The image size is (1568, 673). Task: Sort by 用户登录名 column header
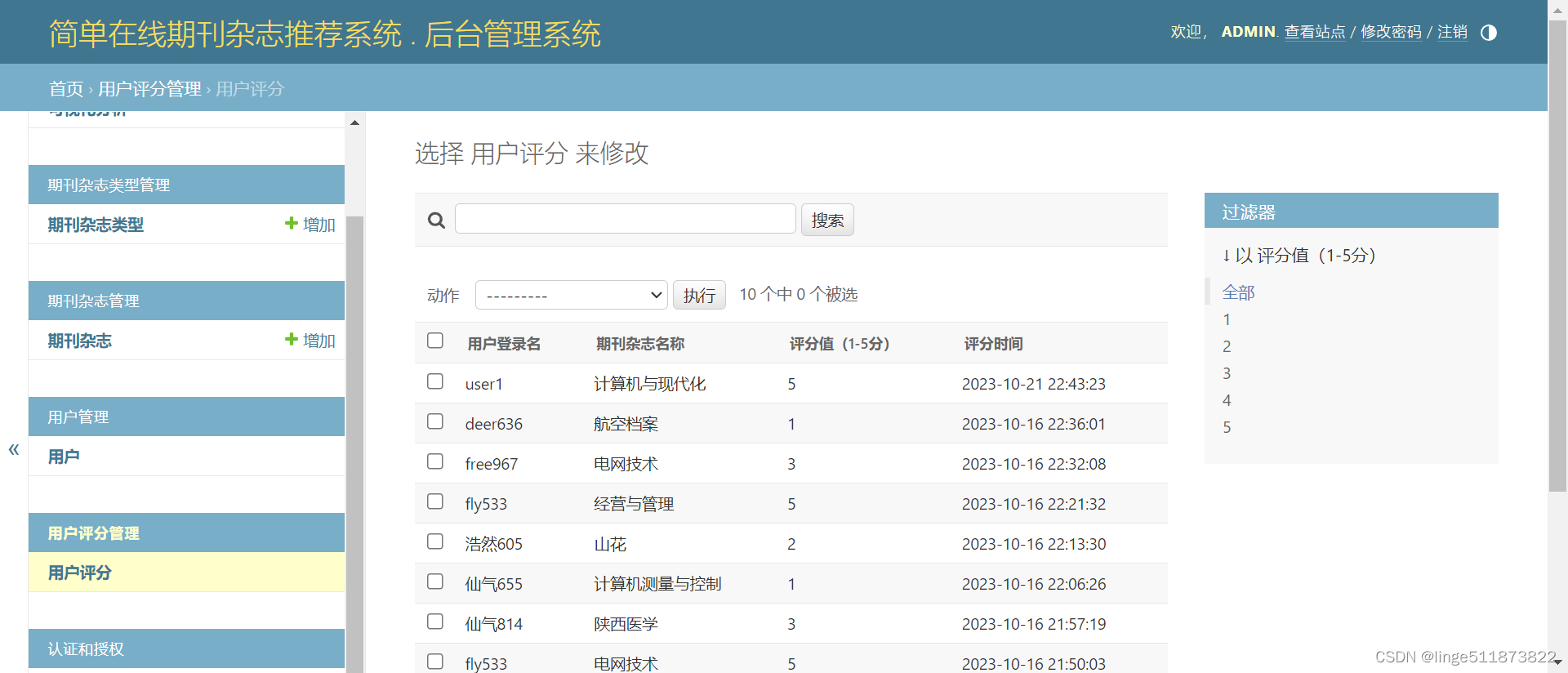pos(504,344)
